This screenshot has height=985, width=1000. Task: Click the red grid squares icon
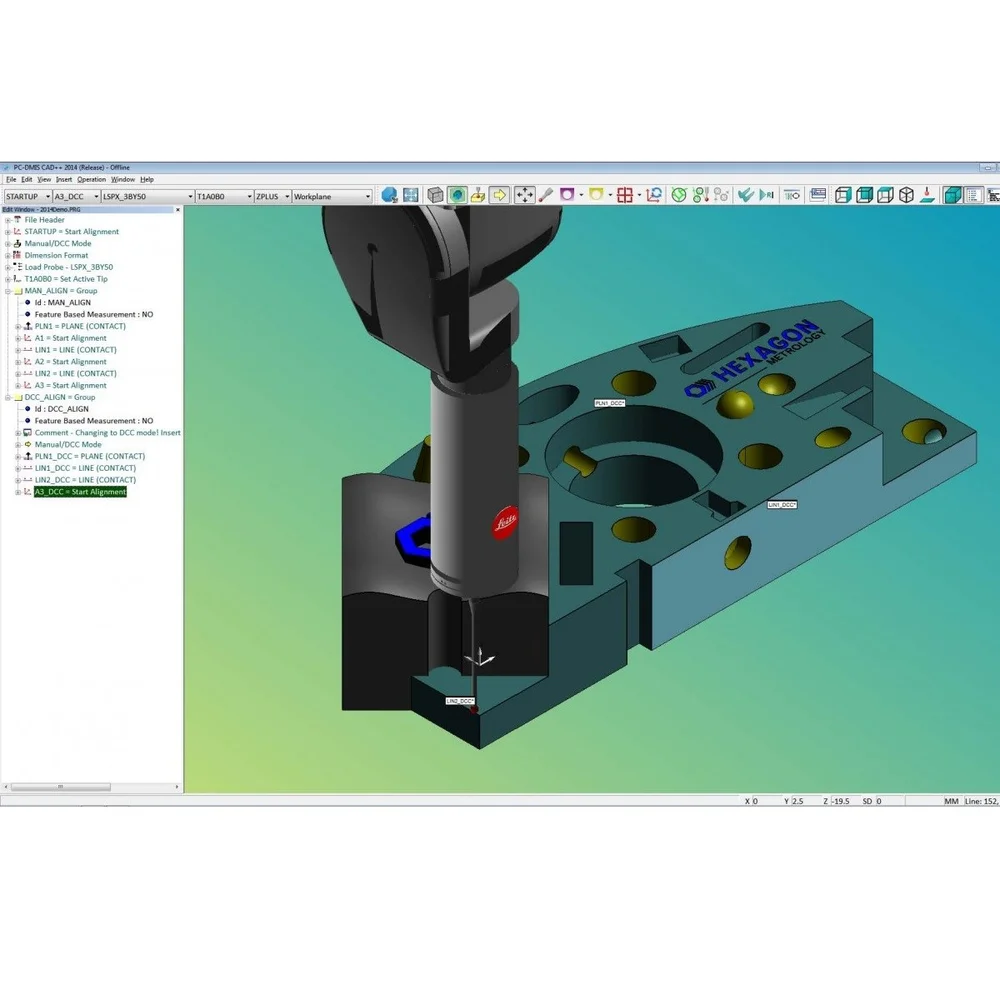coord(625,195)
